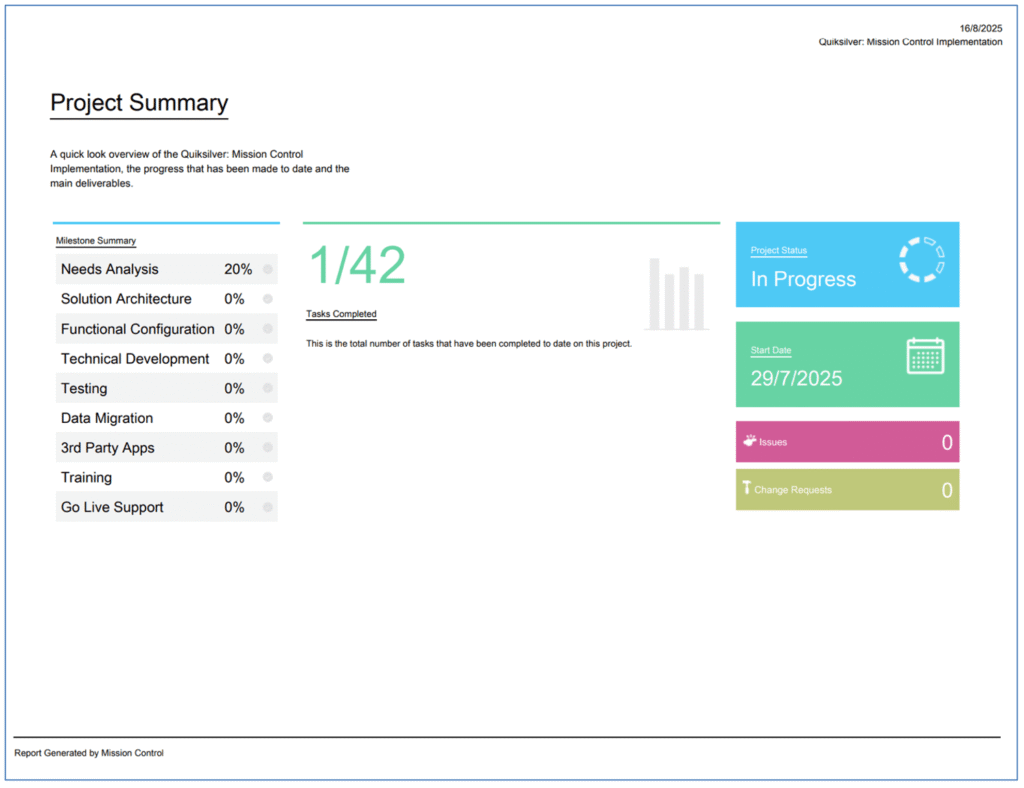Screen dimensions: 1024x788
Task: Select the Technical Development milestone name
Action: 135,359
